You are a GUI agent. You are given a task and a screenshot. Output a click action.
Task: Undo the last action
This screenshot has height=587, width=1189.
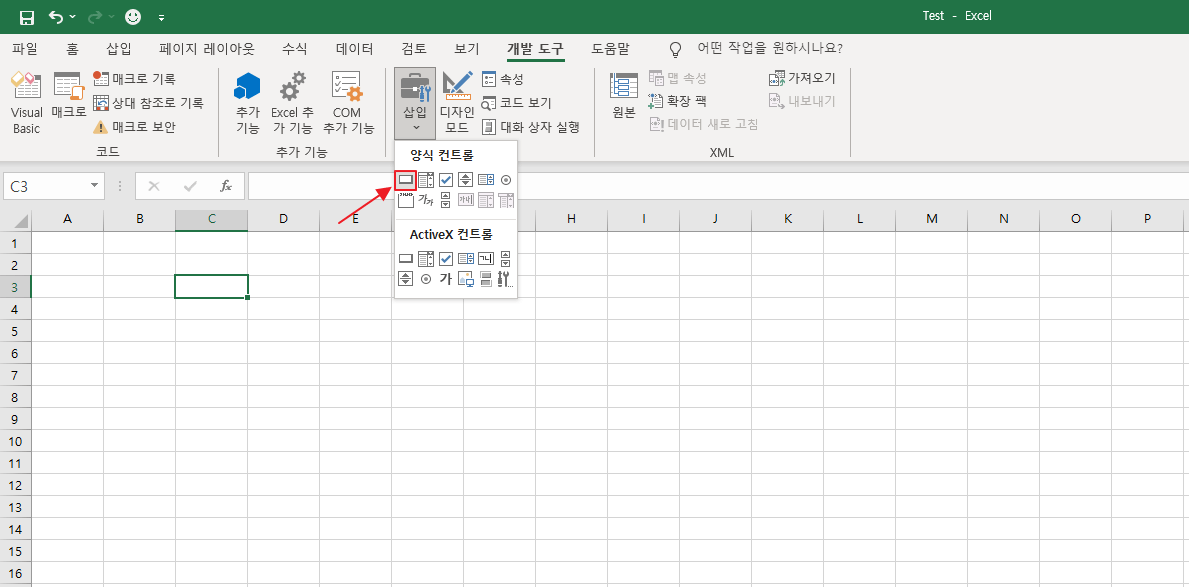[56, 17]
